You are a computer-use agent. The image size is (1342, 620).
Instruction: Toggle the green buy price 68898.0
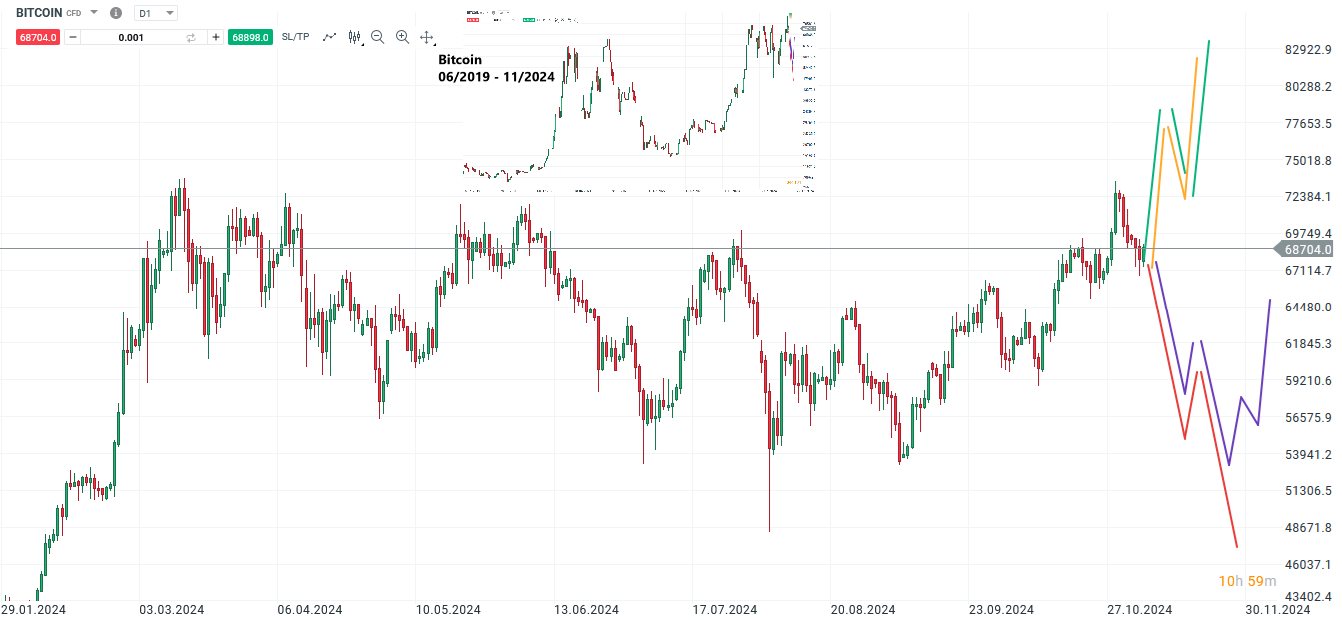click(249, 37)
